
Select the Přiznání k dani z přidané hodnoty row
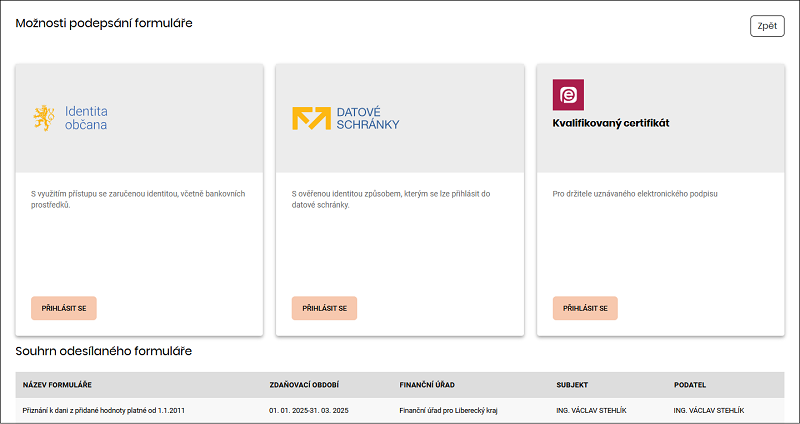[x=399, y=410]
